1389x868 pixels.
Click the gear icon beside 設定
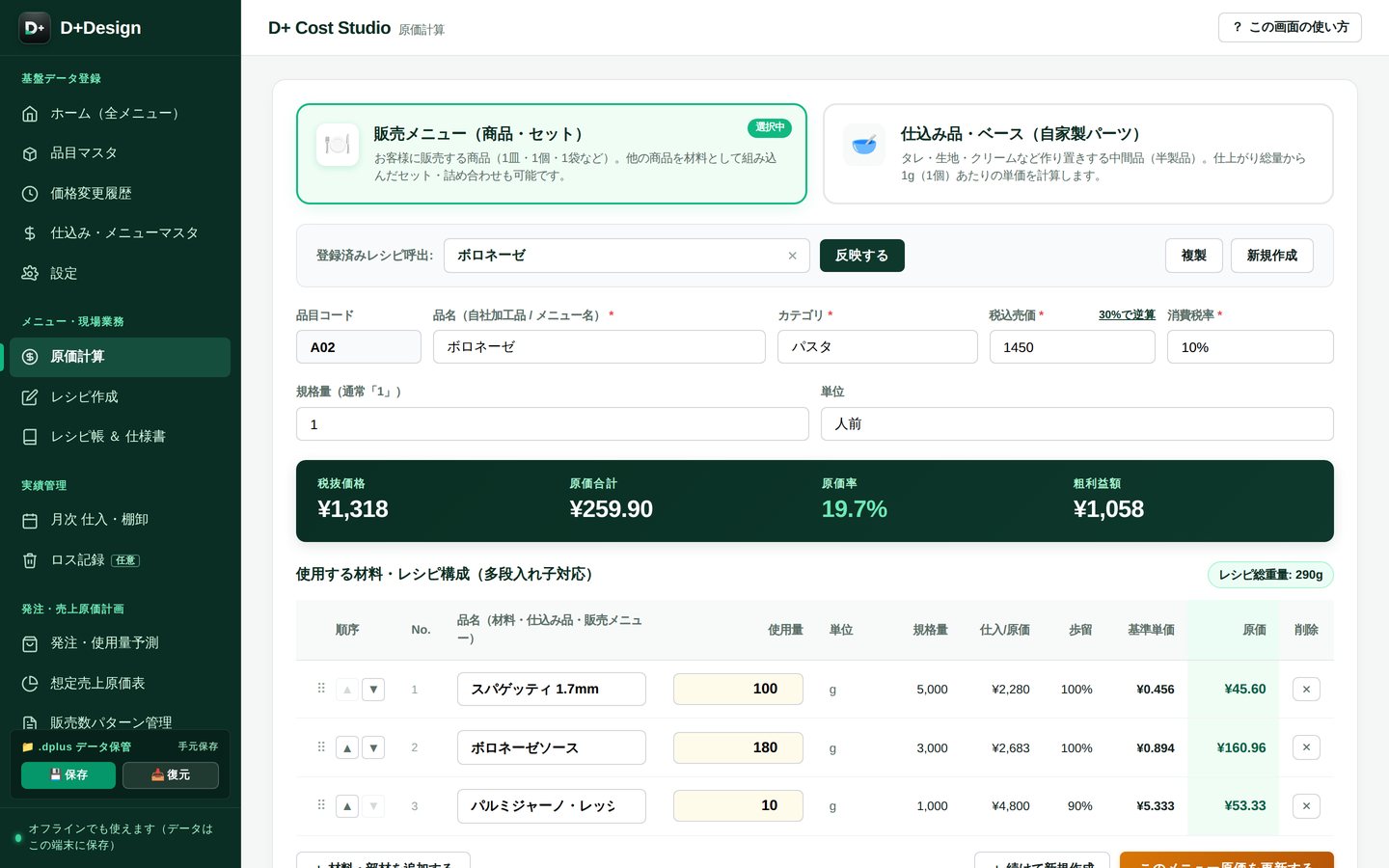point(30,274)
